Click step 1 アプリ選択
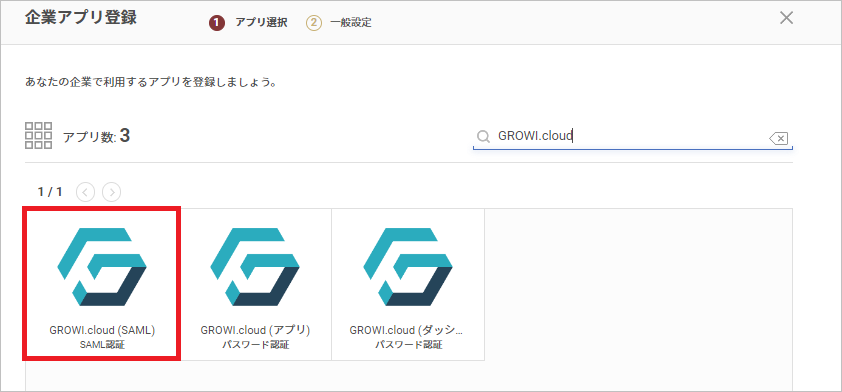This screenshot has height=392, width=842. (x=248, y=23)
